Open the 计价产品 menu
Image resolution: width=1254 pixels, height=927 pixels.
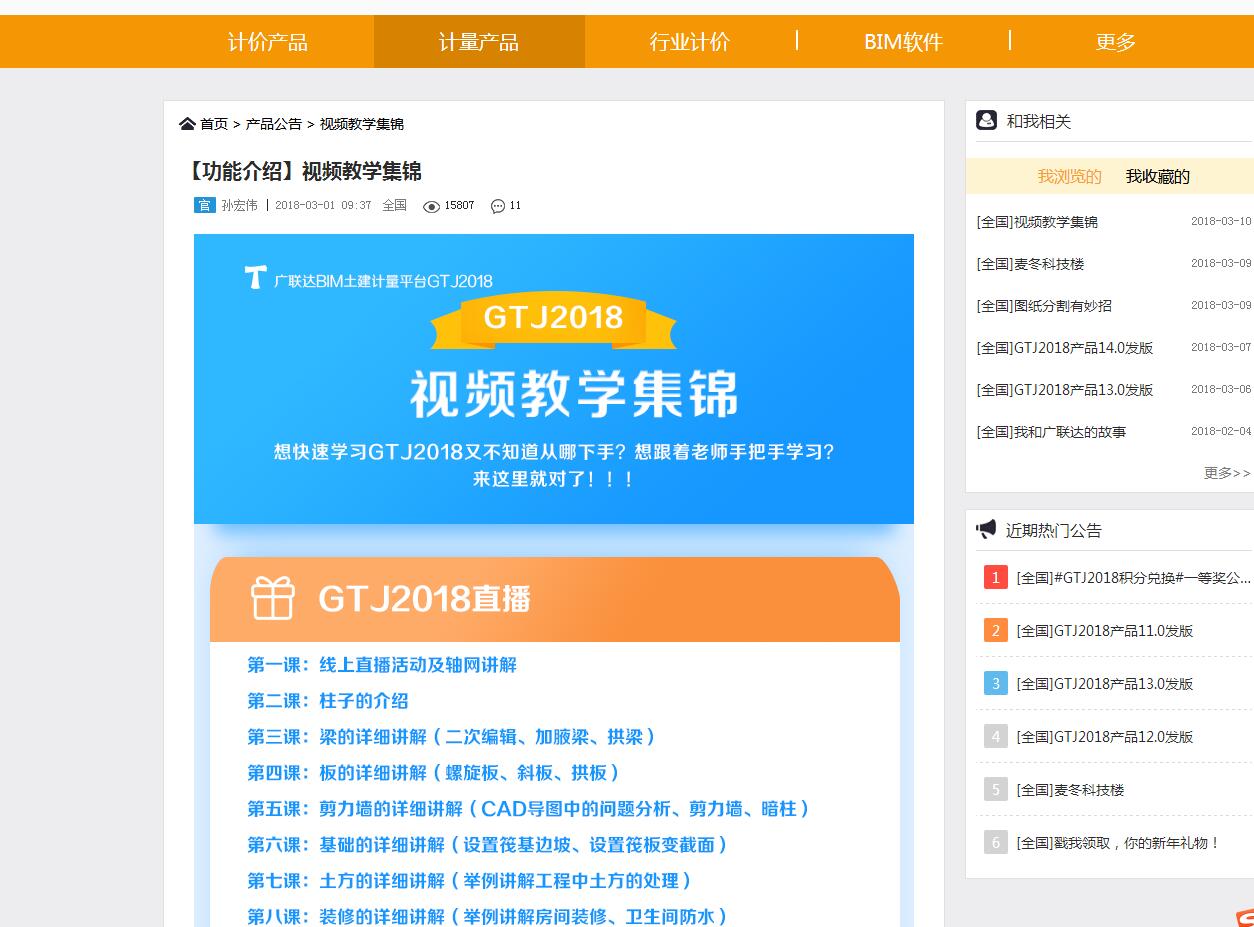click(268, 42)
